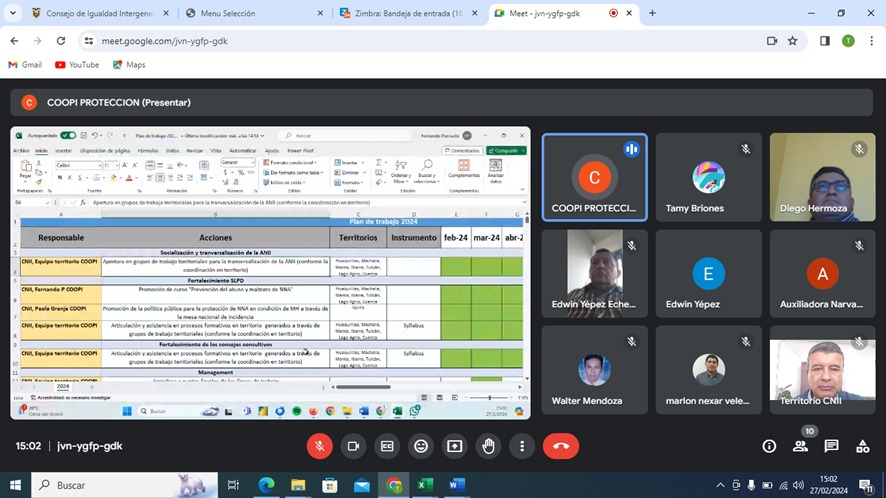The width and height of the screenshot is (886, 498).
Task: Click the present screen icon
Action: coord(455,446)
